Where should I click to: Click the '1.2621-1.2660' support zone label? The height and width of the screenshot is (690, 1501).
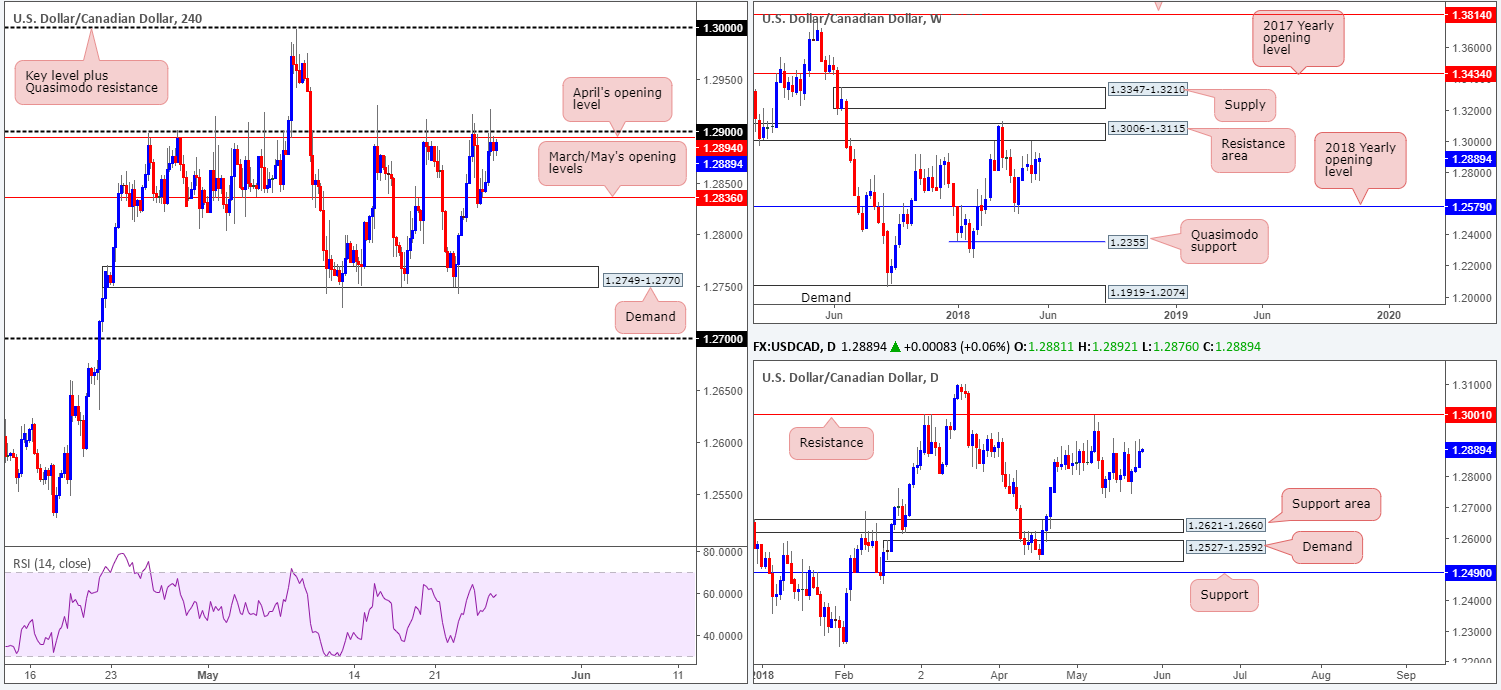(x=1225, y=525)
